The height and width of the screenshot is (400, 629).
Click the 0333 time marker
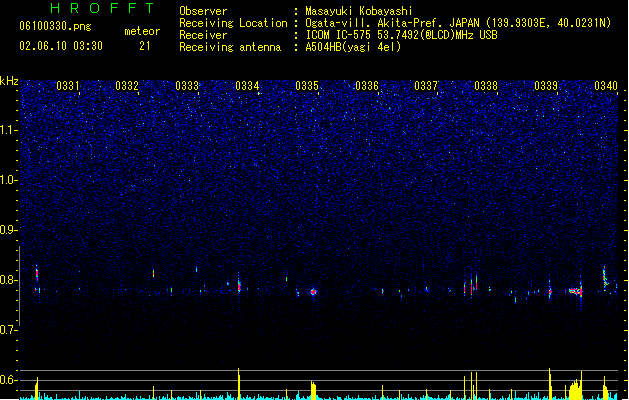point(187,86)
